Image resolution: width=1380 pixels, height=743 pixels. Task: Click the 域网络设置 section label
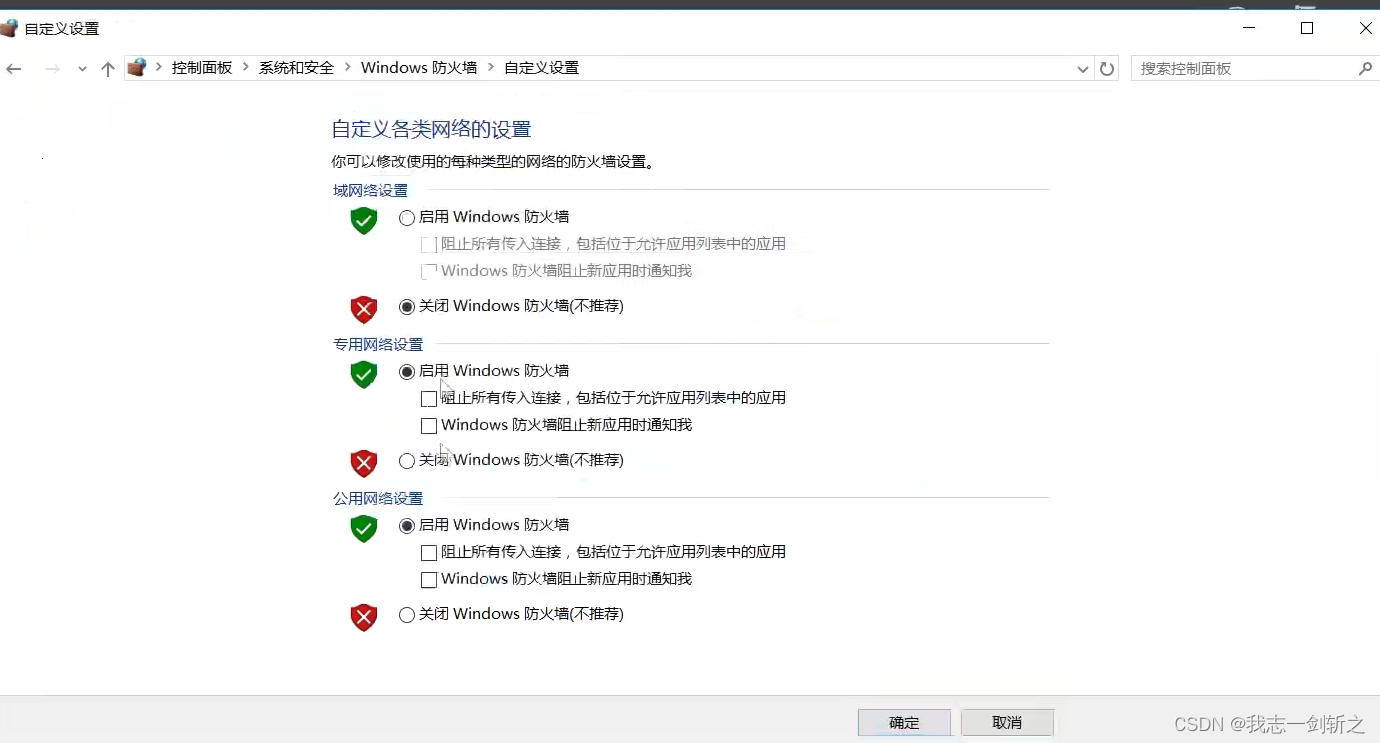pos(371,190)
